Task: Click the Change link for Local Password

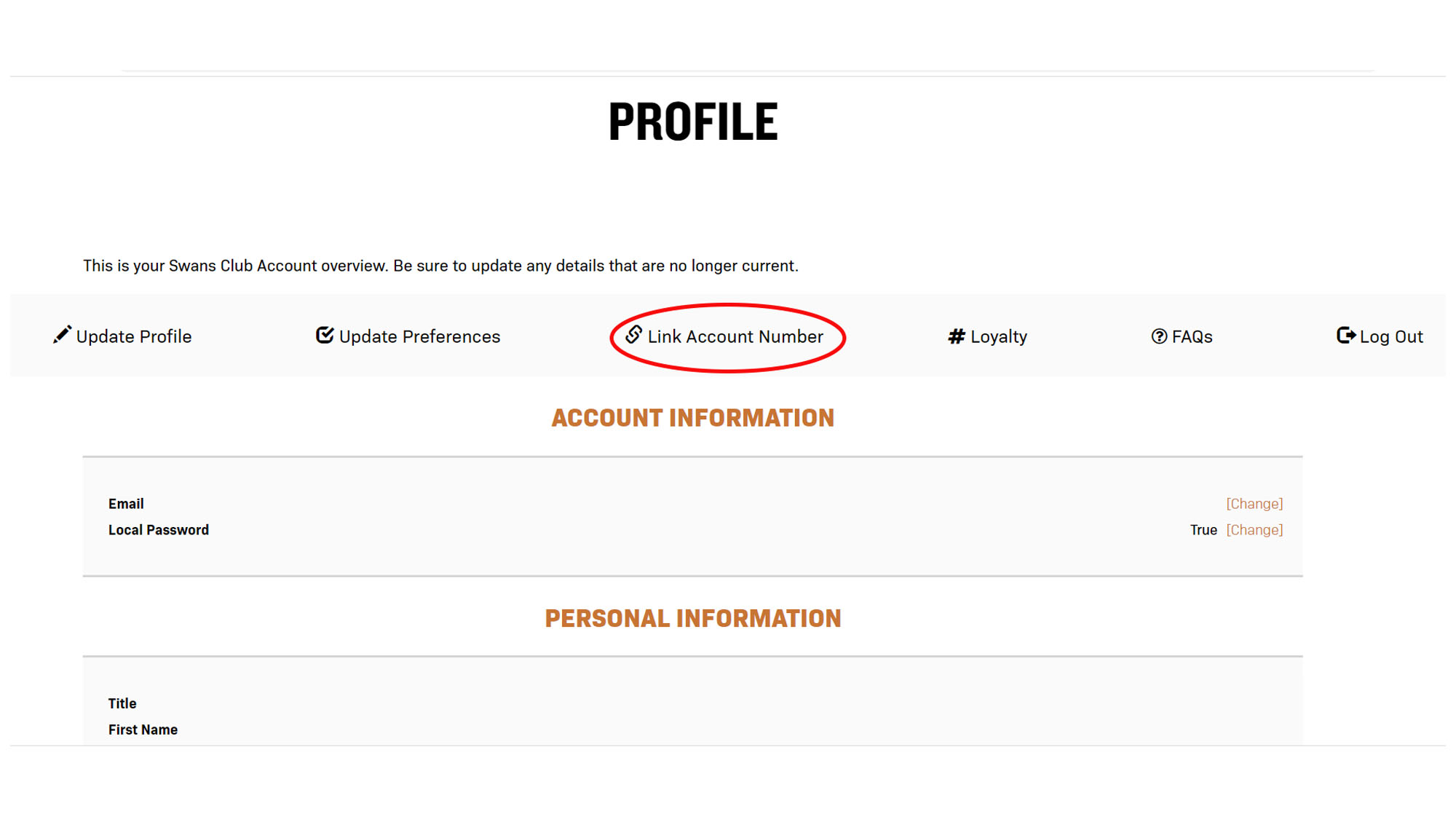Action: (x=1254, y=530)
